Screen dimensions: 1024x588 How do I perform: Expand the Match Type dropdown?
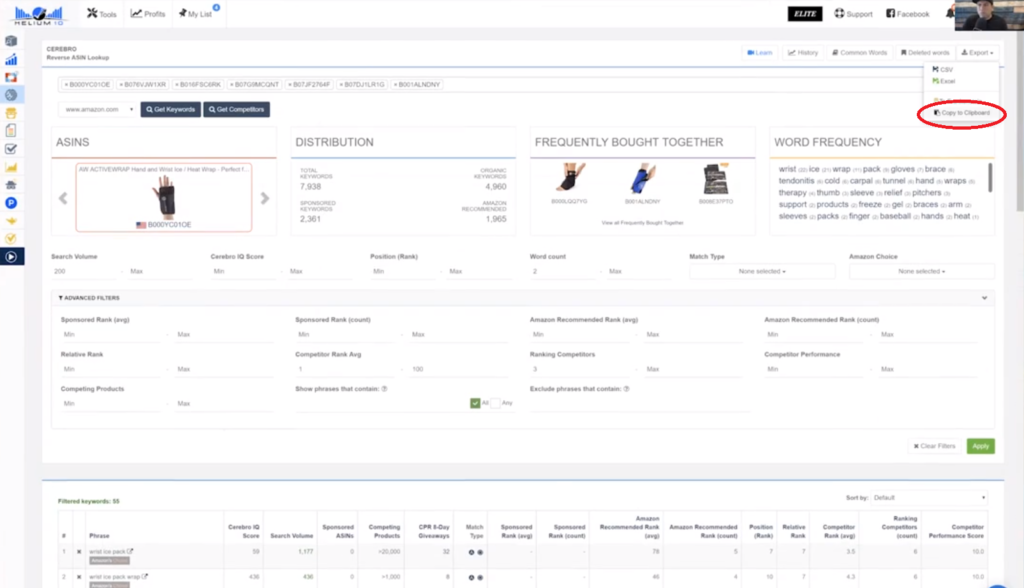(762, 271)
